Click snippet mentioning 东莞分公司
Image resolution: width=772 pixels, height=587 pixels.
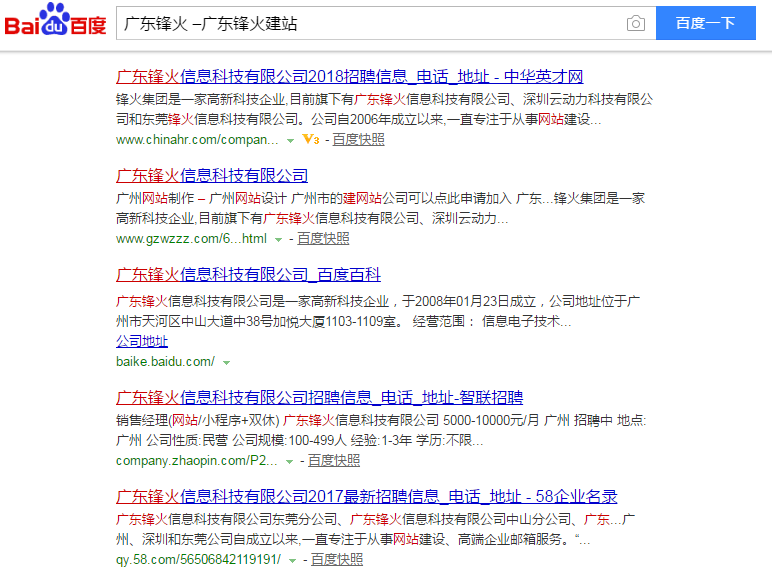(x=376, y=529)
